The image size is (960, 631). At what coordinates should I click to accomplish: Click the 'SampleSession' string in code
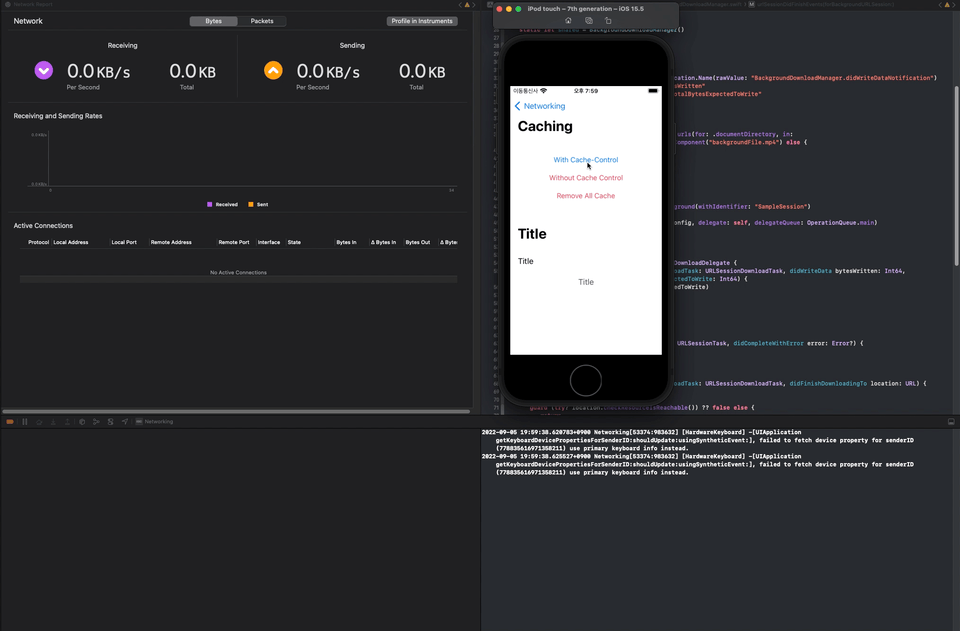tap(781, 207)
